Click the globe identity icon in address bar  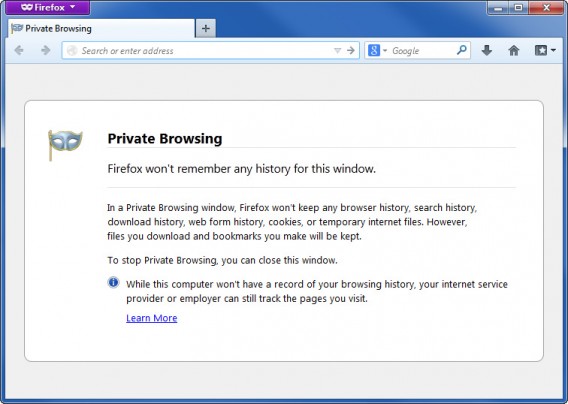click(x=72, y=50)
